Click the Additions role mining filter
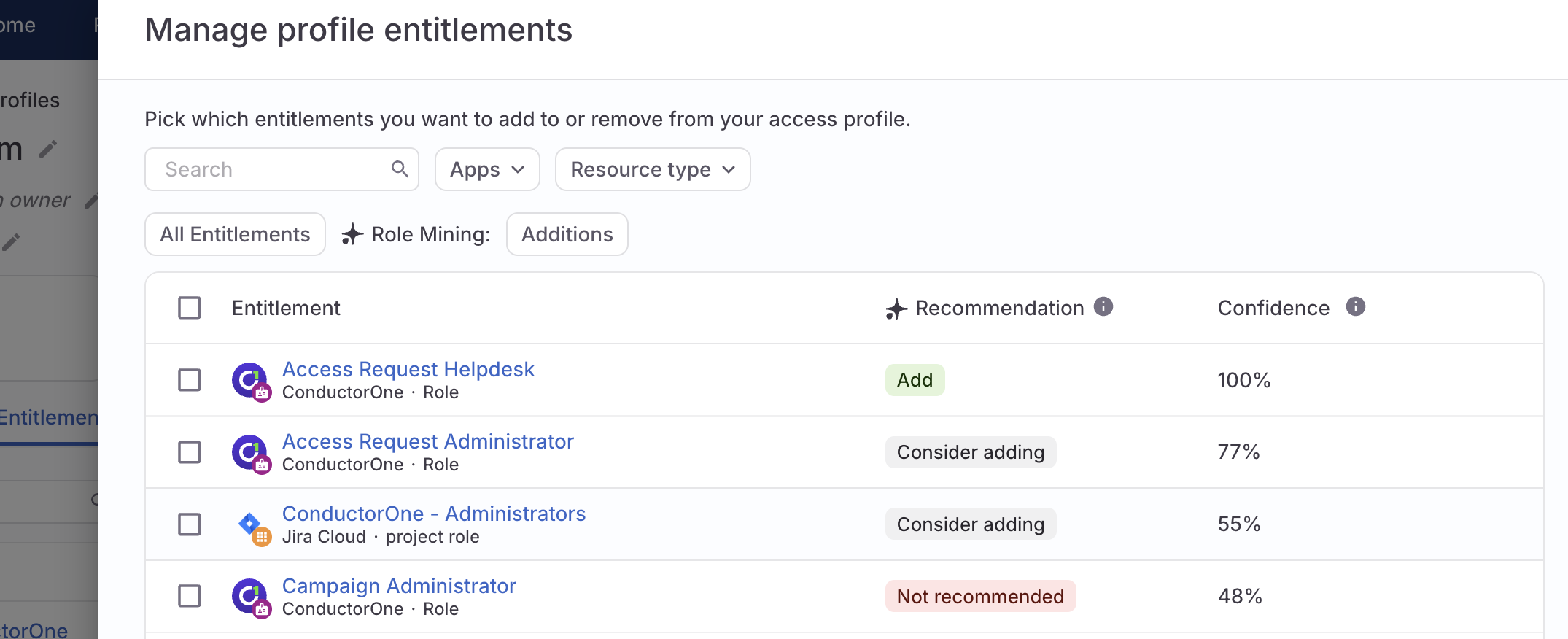1568x639 pixels. [x=567, y=234]
